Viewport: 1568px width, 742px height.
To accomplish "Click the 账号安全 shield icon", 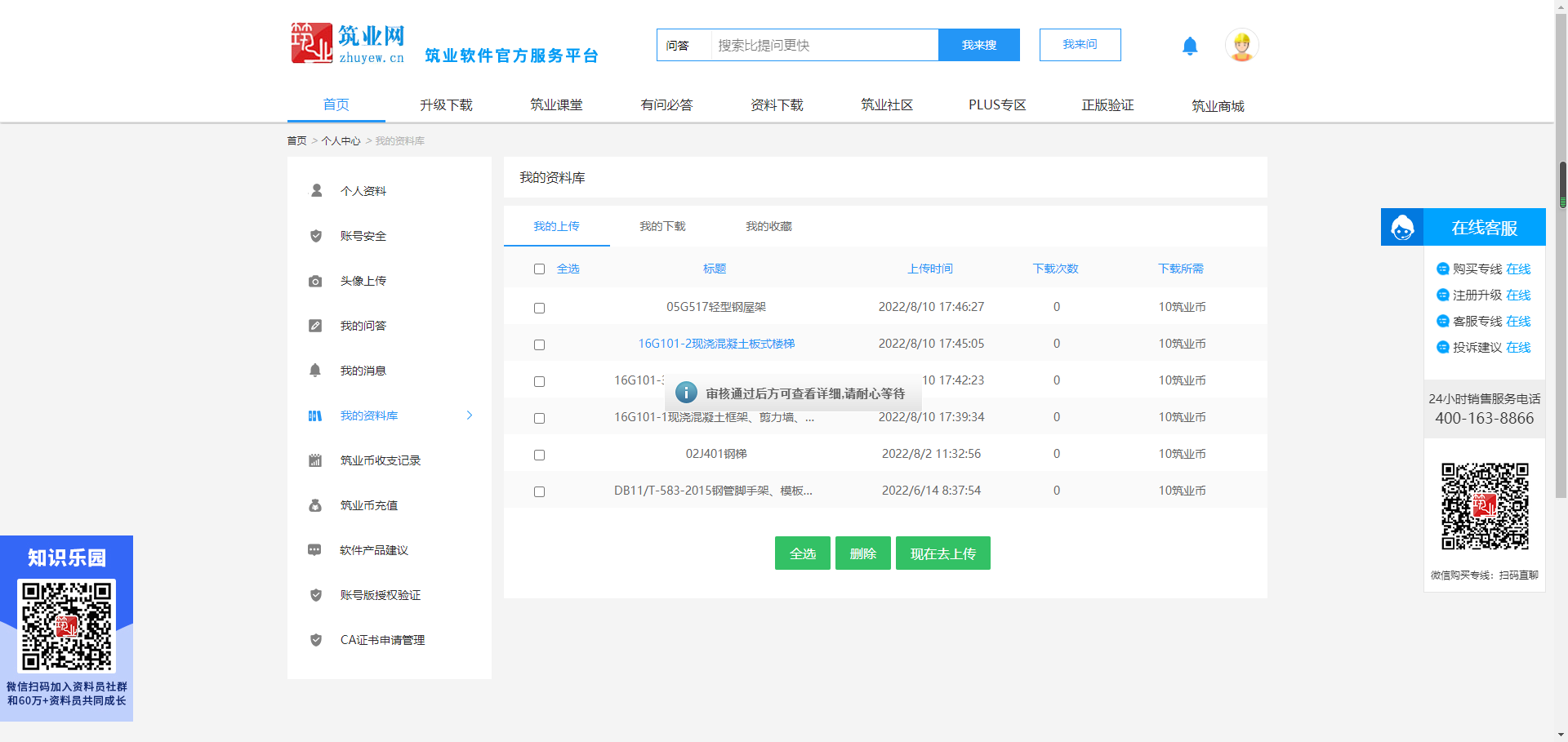I will pos(316,236).
